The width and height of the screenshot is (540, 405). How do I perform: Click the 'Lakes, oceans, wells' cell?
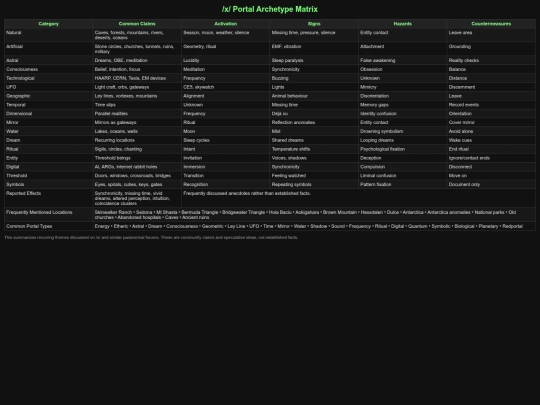pyautogui.click(x=137, y=132)
